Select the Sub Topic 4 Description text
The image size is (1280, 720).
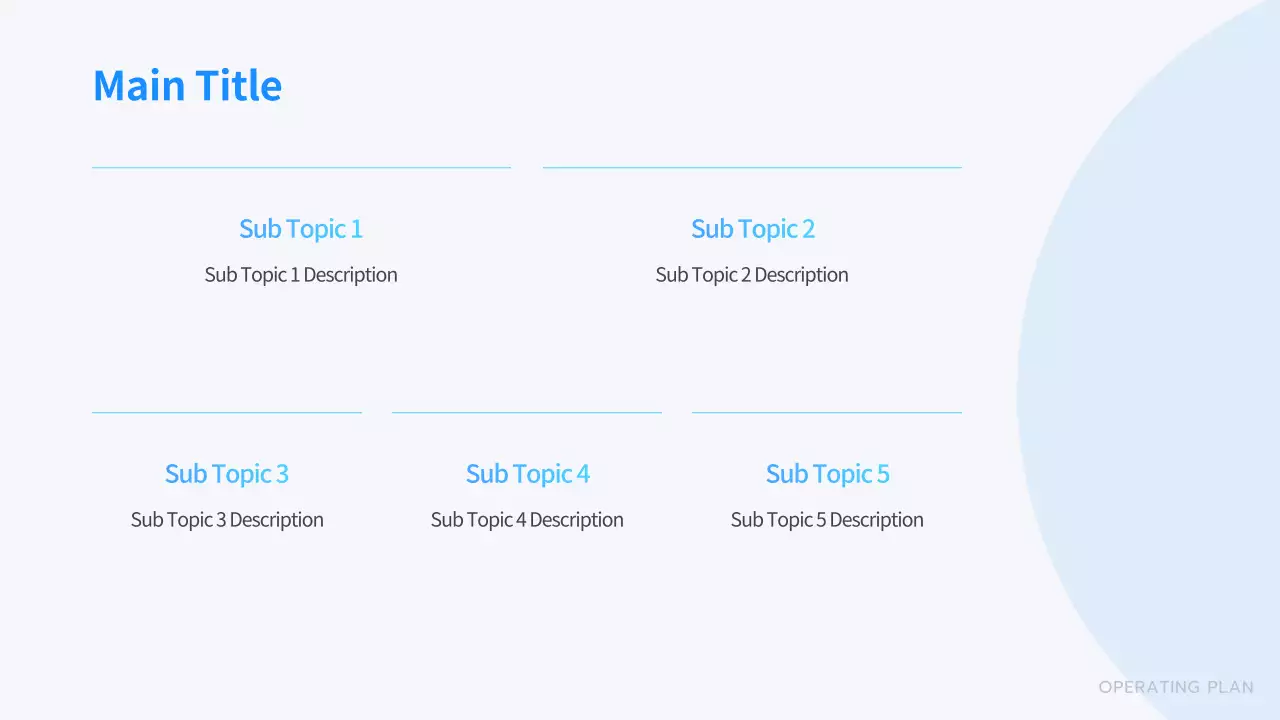click(x=527, y=520)
